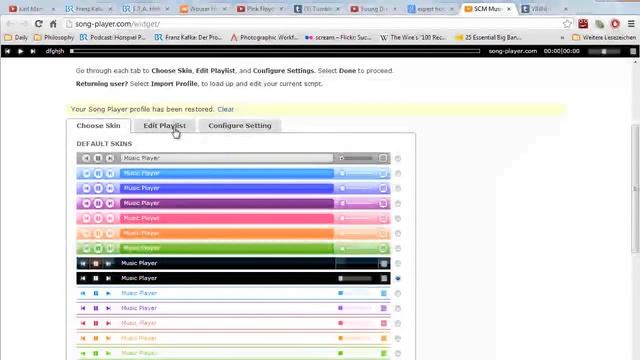Viewport: 640px width, 360px height.
Task: Reload the page with the refresh icon
Action: 38,24
